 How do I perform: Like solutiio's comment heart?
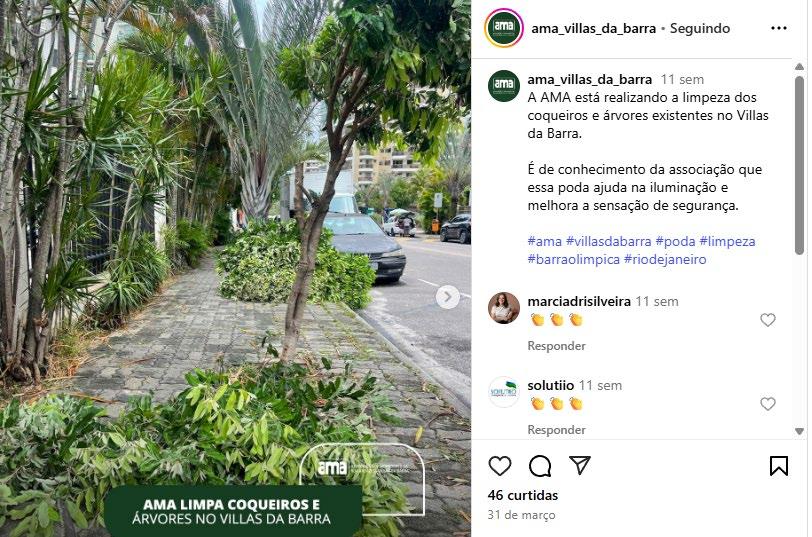tap(767, 404)
